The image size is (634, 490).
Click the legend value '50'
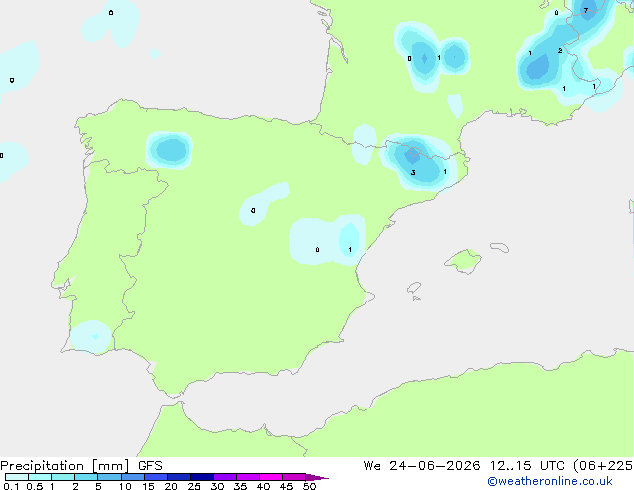(x=310, y=486)
